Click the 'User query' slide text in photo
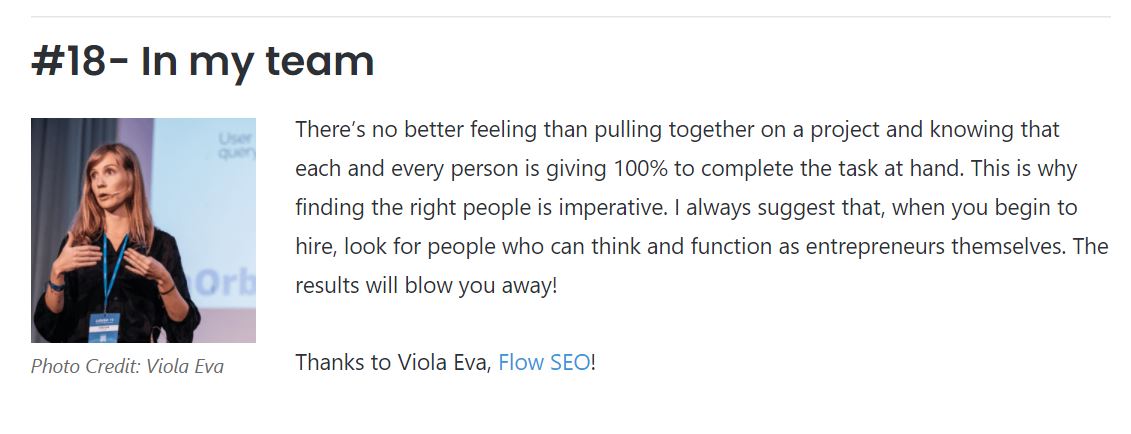The width and height of the screenshot is (1131, 434). 237,147
